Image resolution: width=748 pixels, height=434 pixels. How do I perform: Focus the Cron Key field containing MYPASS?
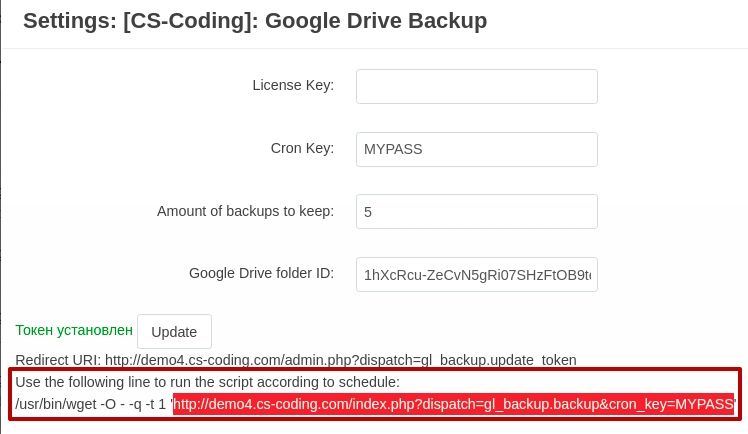pyautogui.click(x=477, y=149)
